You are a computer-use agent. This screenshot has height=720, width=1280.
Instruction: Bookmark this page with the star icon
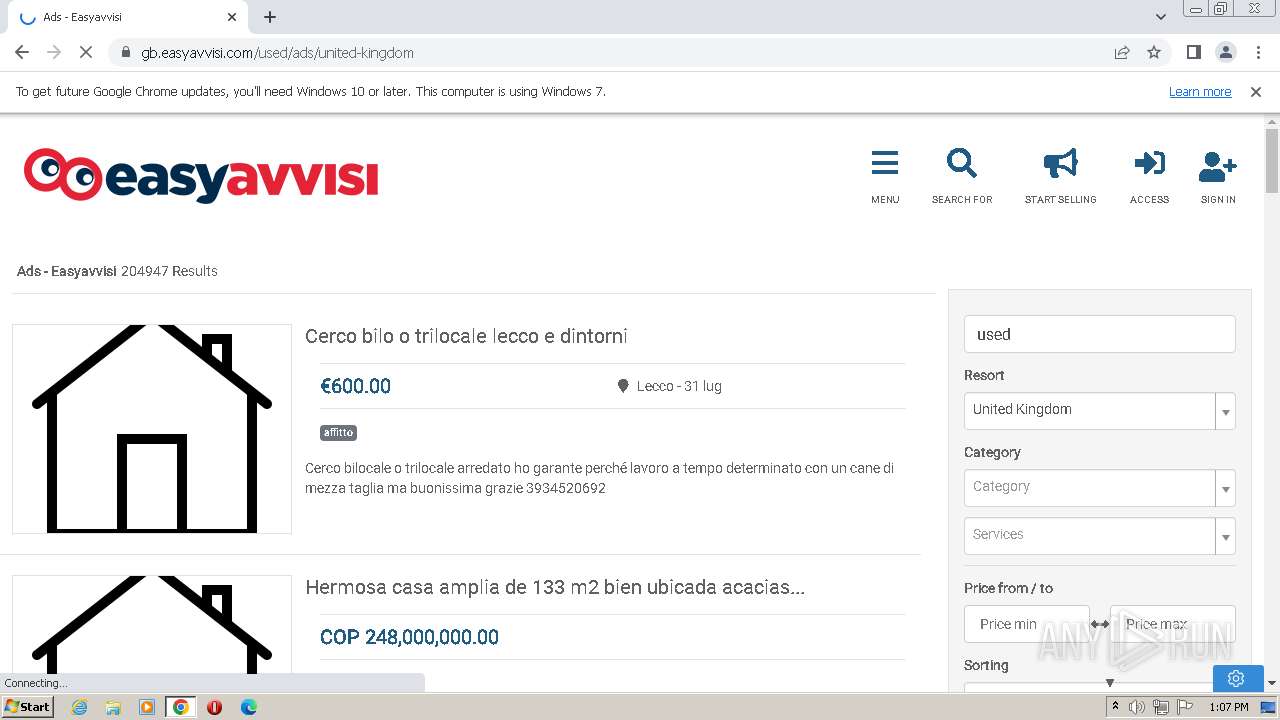point(1154,53)
